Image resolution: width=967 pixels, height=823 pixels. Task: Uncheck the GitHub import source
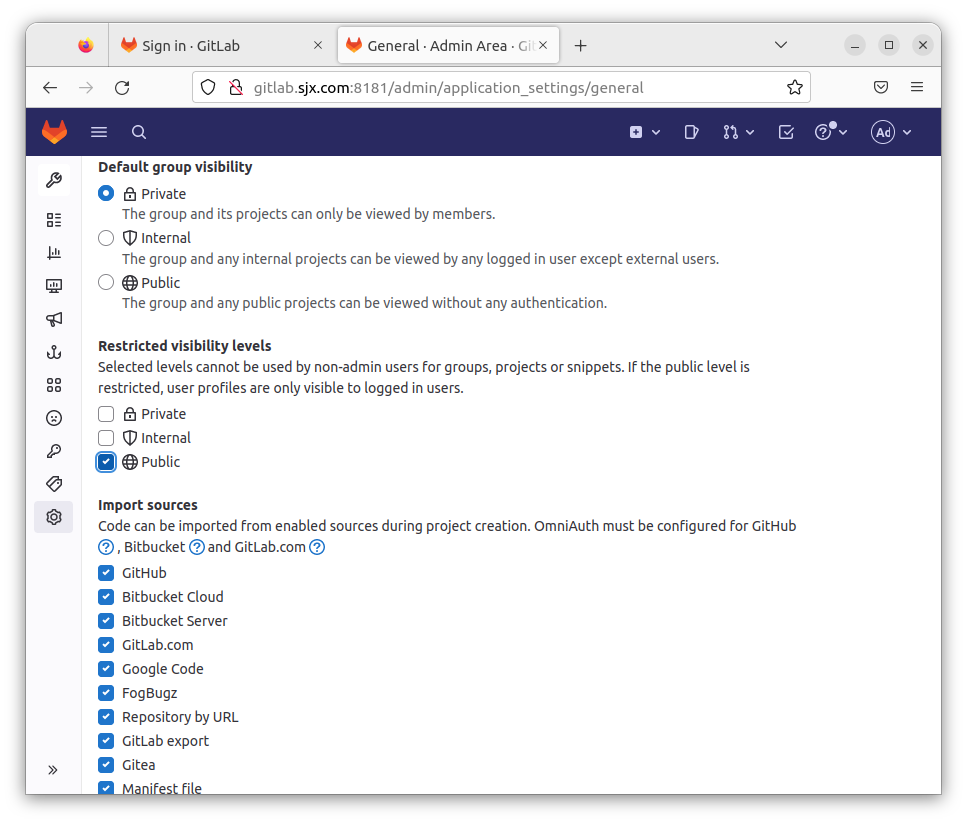pyautogui.click(x=106, y=573)
